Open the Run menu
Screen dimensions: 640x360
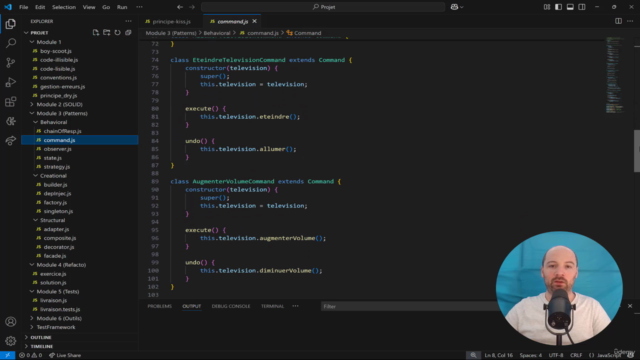(122, 7)
